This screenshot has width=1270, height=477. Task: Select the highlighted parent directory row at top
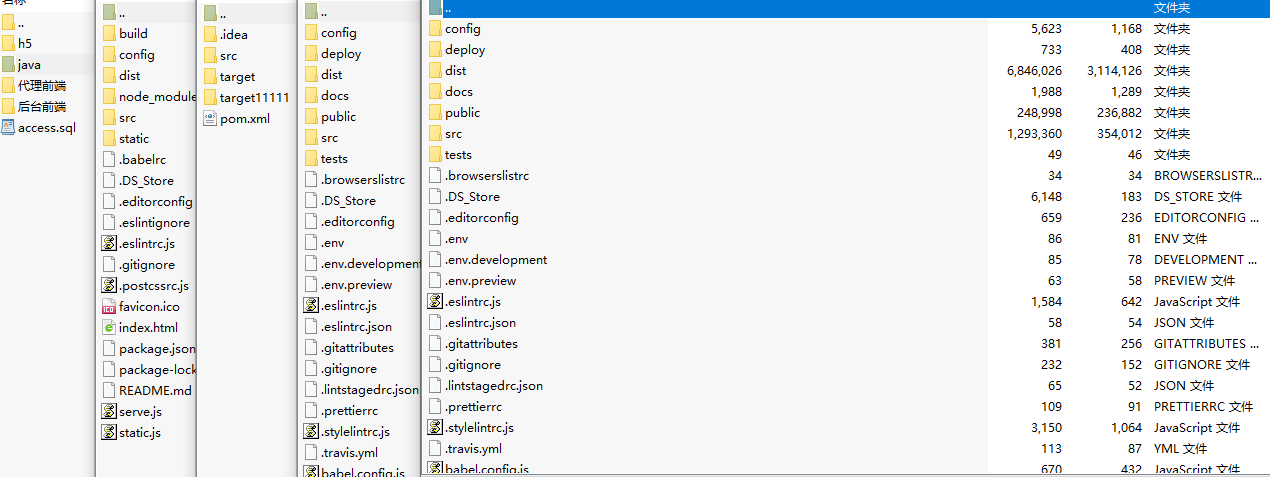(x=846, y=8)
